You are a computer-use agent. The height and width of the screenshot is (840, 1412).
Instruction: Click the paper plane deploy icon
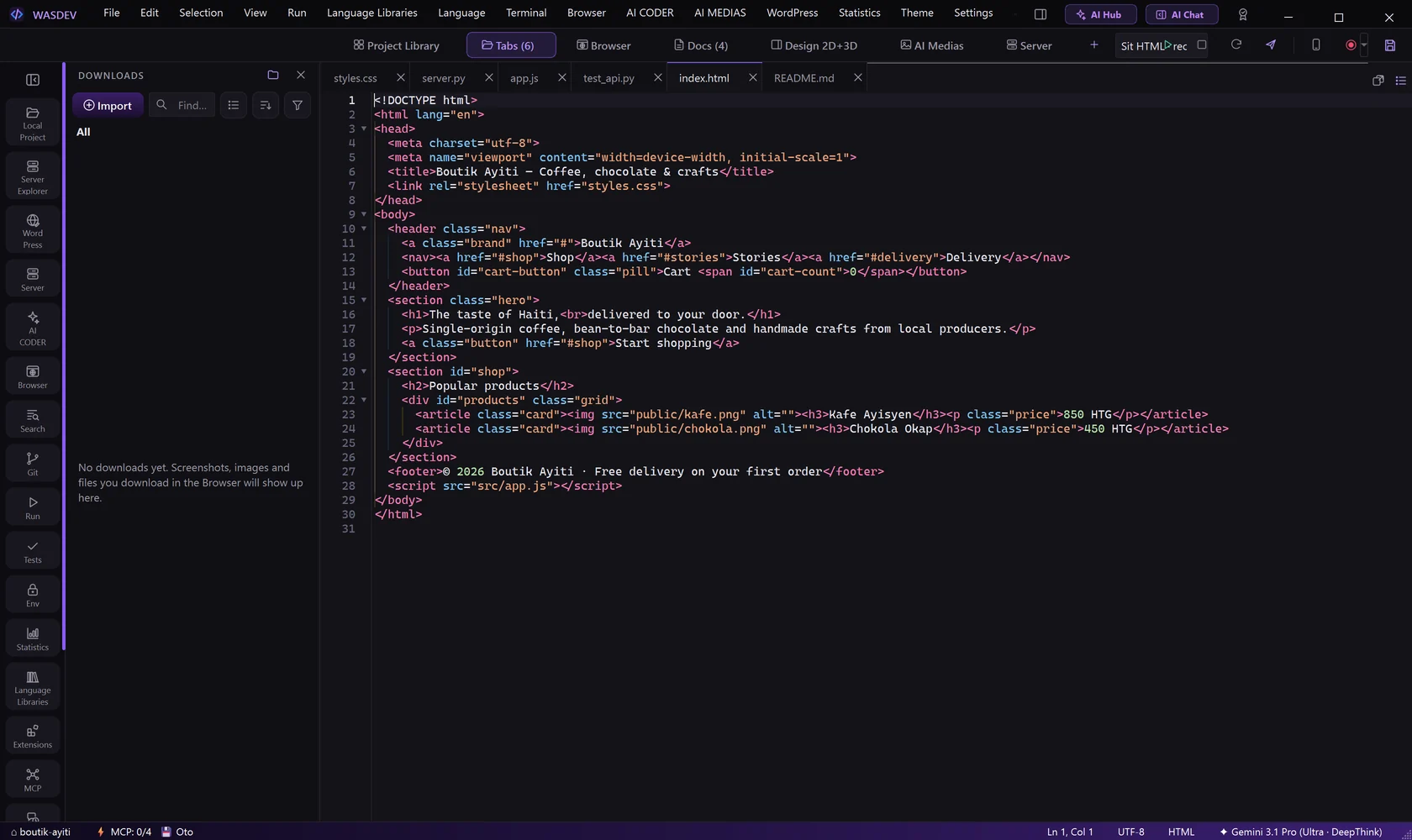(x=1271, y=45)
